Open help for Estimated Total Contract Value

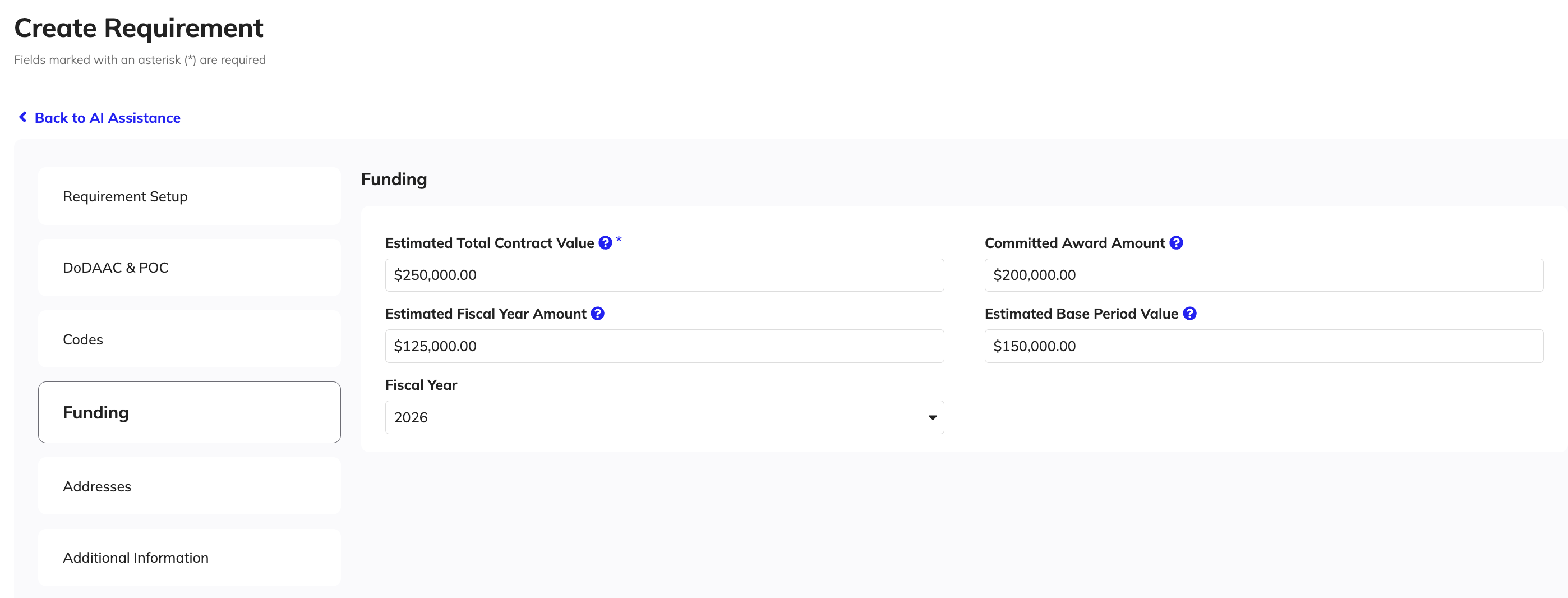point(605,243)
